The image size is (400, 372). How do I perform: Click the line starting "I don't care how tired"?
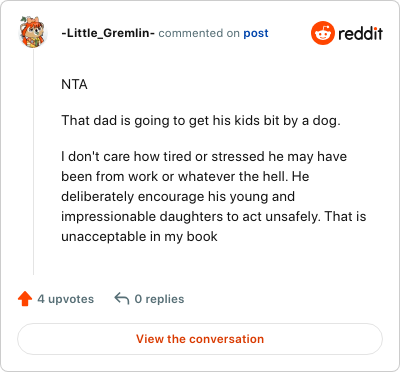[204, 156]
